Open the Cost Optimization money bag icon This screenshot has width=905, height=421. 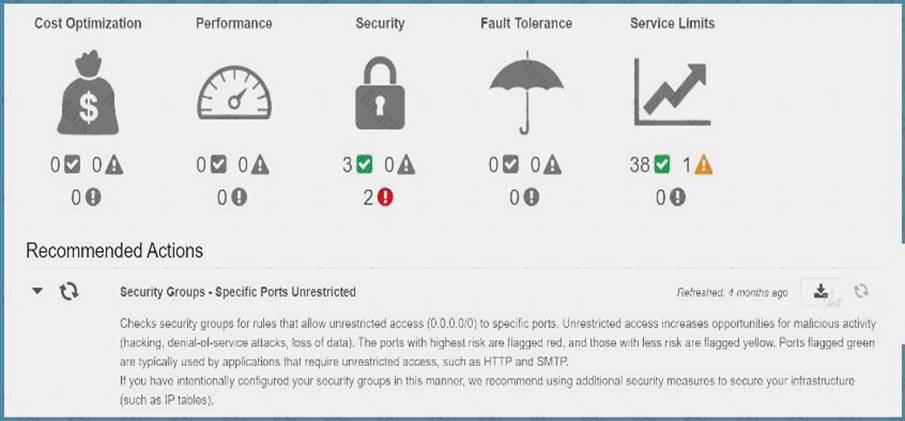click(88, 93)
